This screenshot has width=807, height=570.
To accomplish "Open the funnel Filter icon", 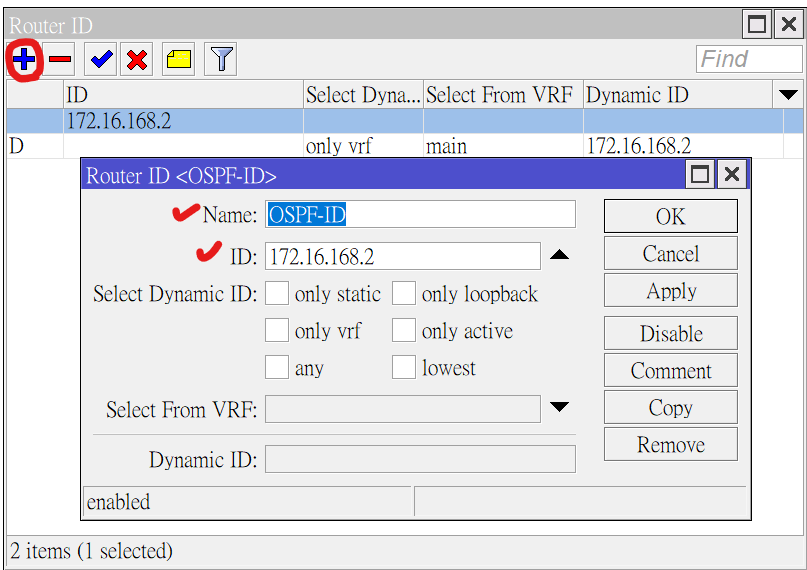I will click(x=221, y=60).
